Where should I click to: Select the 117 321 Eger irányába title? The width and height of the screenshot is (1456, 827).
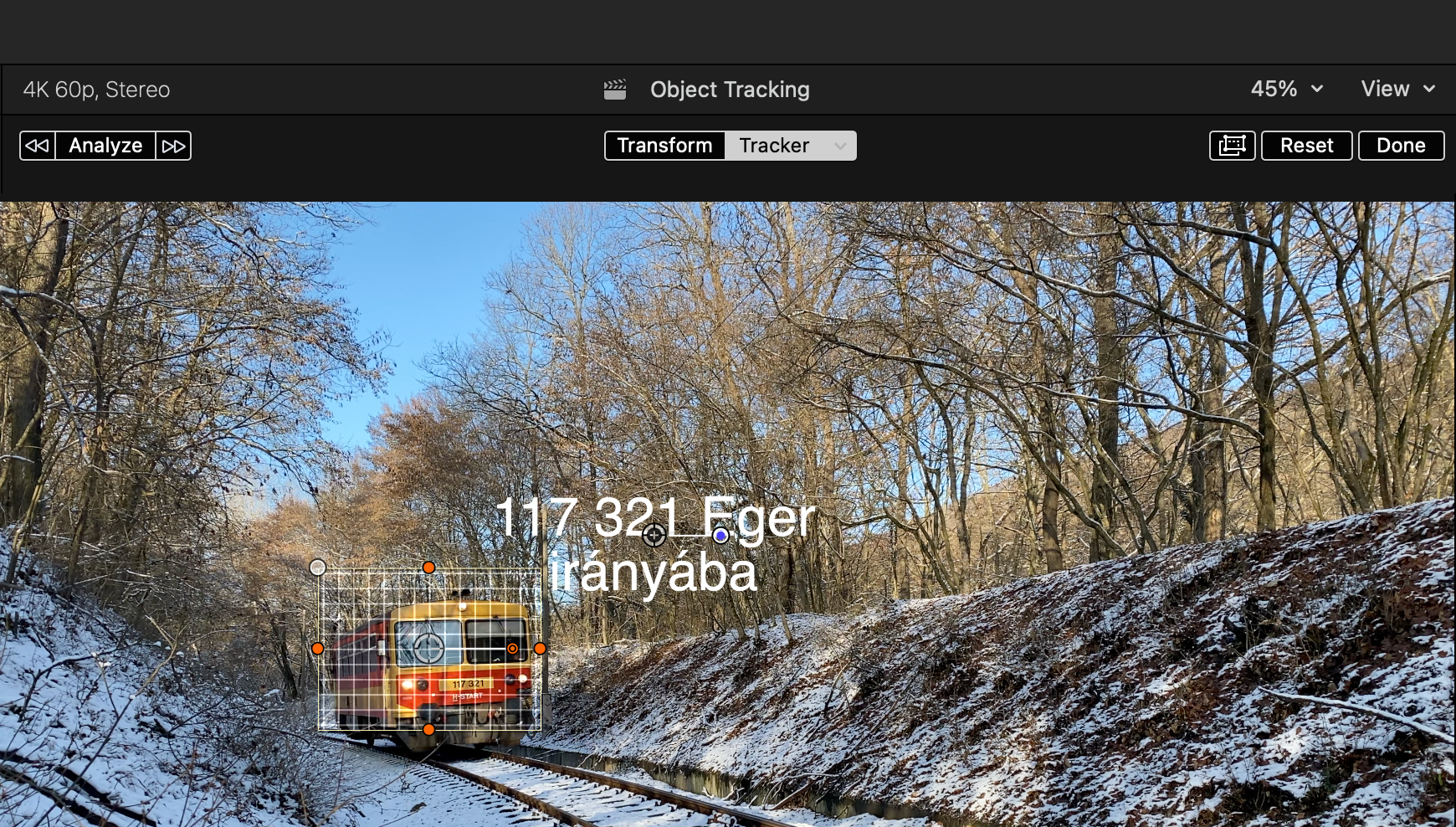[654, 544]
